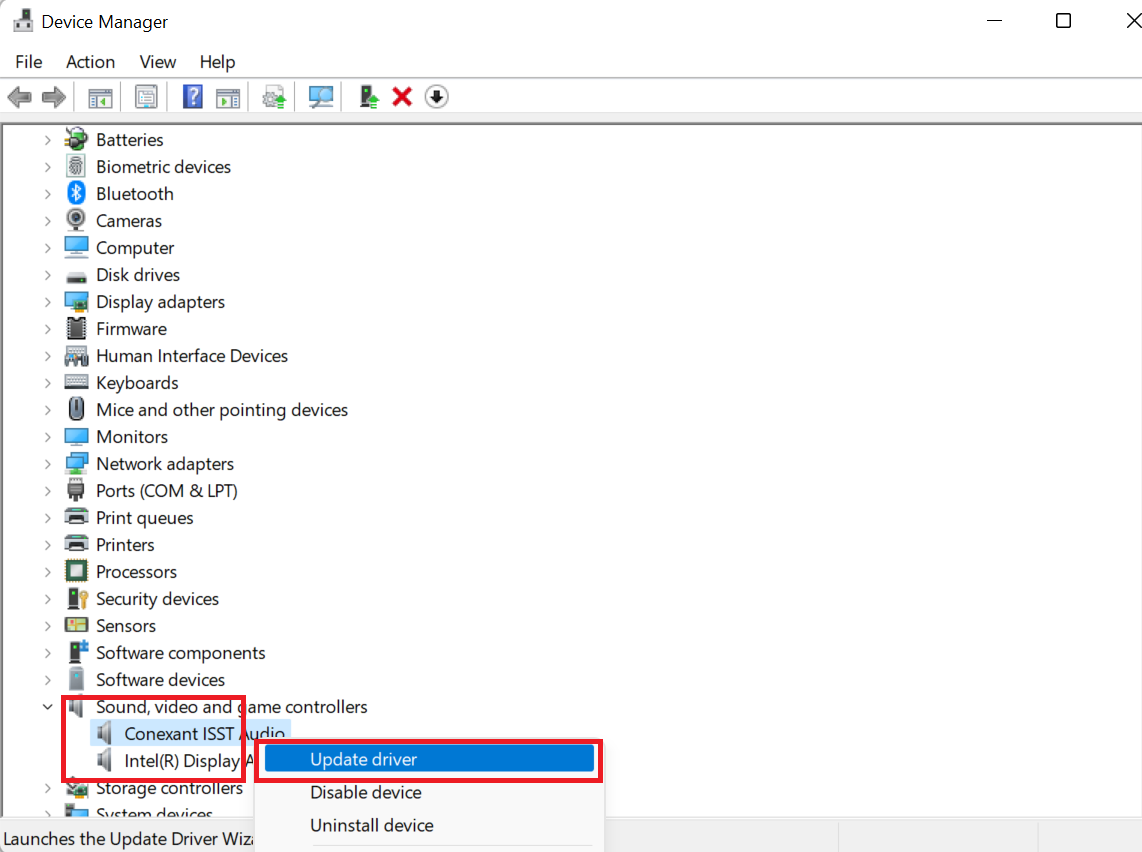
Task: Click the Firmware chip icon
Action: pyautogui.click(x=76, y=328)
